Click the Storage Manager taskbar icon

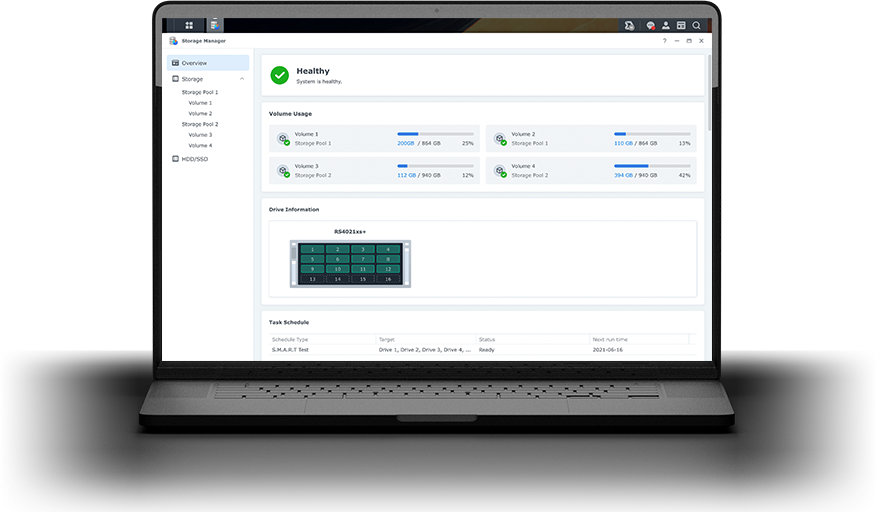(215, 25)
